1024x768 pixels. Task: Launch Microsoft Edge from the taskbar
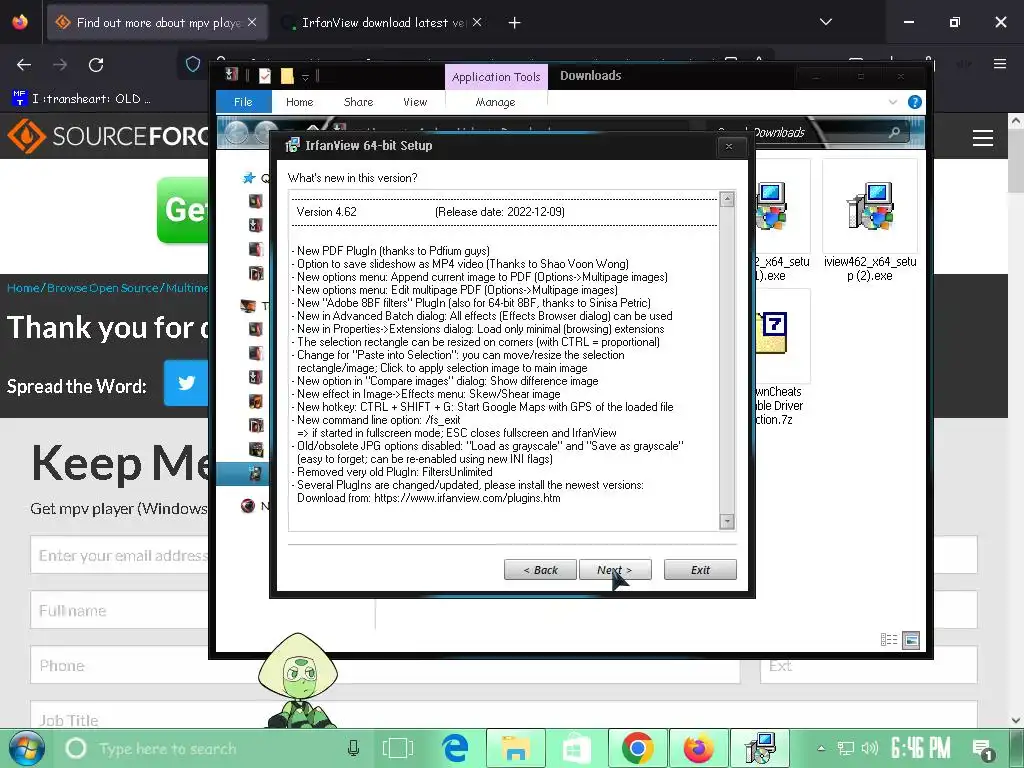(x=455, y=748)
